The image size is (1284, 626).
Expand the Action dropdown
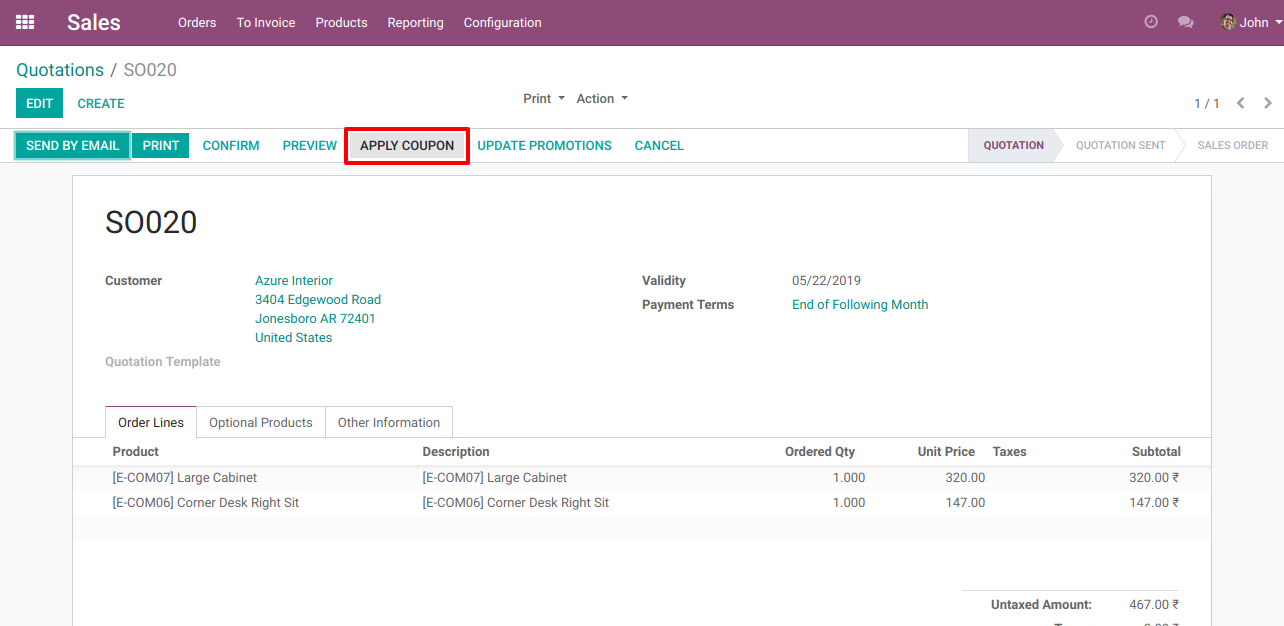click(602, 99)
